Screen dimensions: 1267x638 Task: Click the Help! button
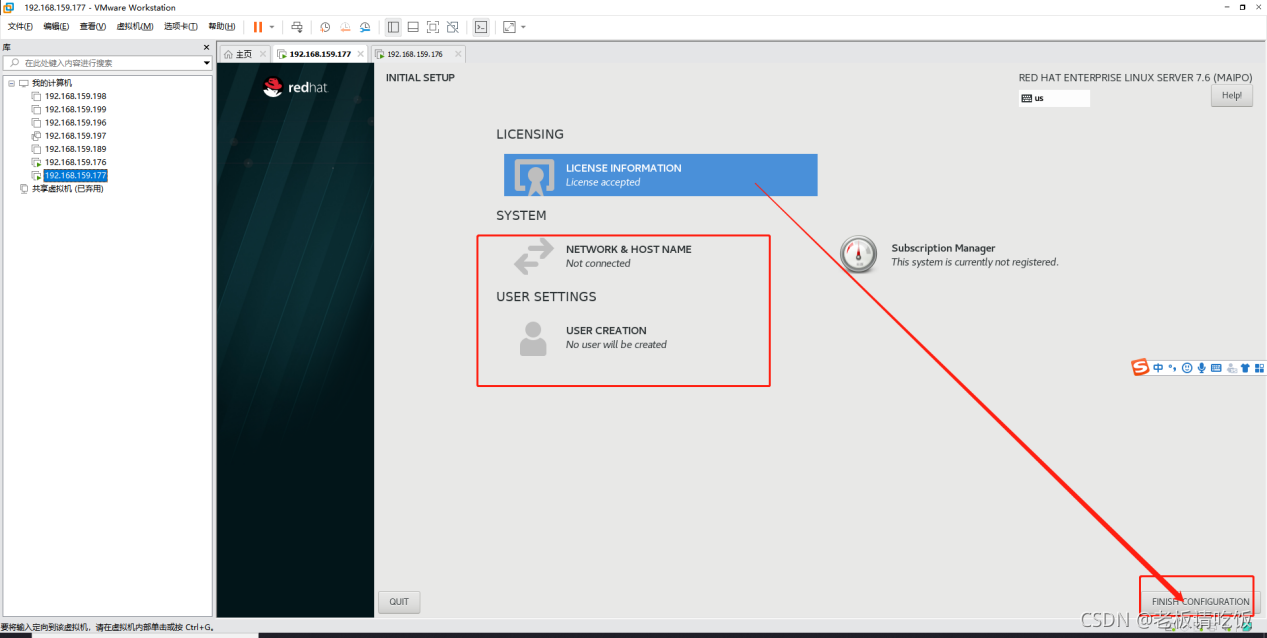(x=1232, y=96)
